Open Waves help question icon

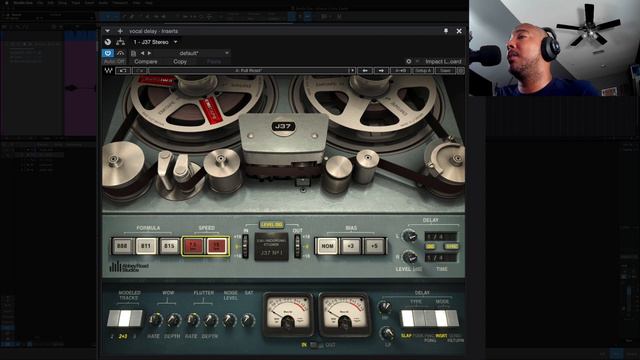(x=460, y=71)
